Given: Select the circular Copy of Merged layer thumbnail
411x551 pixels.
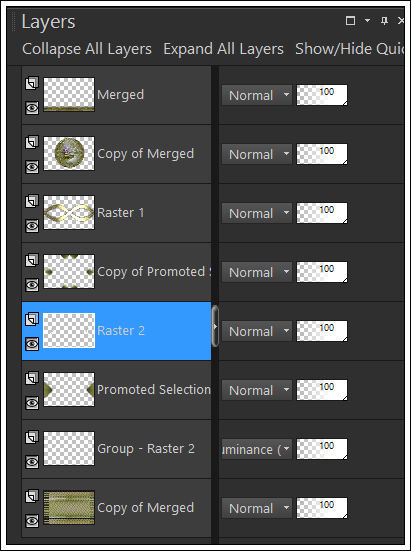Looking at the screenshot, I should point(69,153).
